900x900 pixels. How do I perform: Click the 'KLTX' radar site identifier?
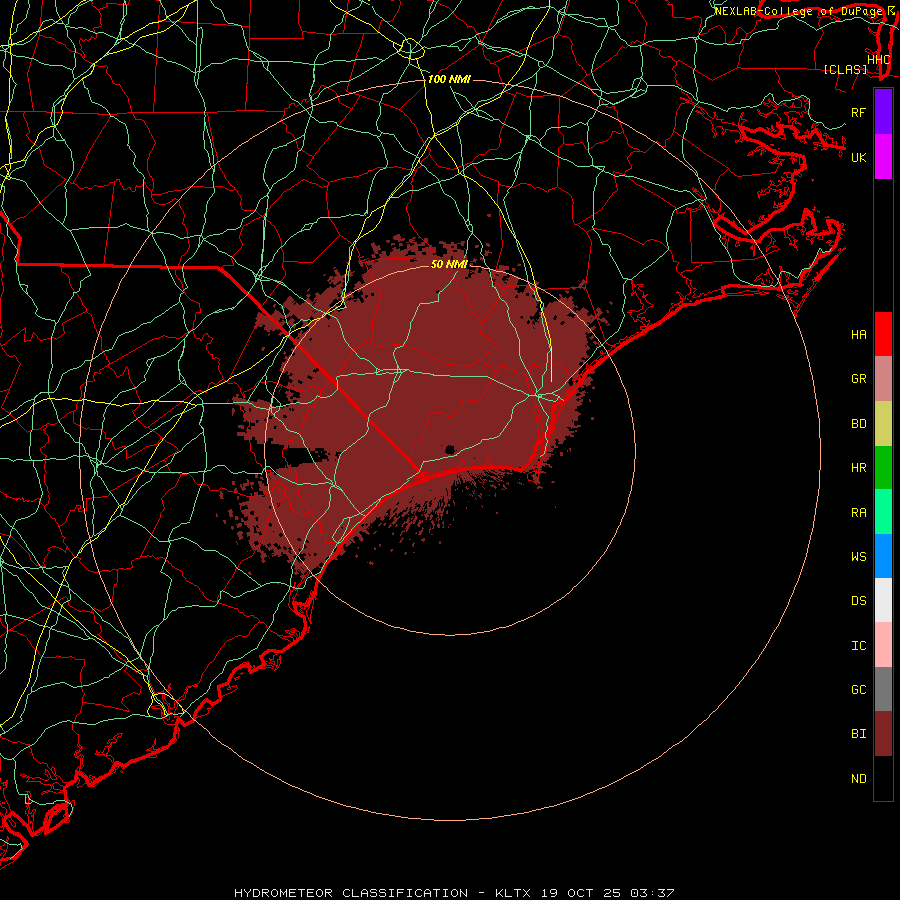tap(513, 893)
